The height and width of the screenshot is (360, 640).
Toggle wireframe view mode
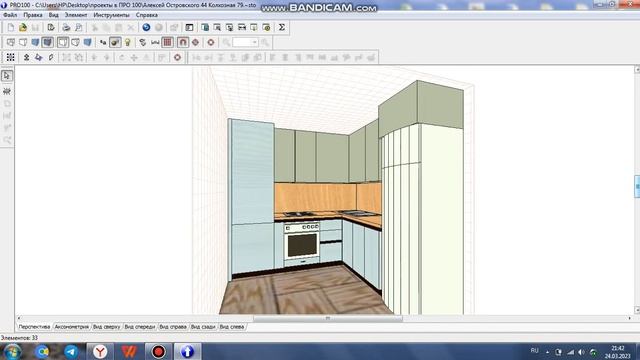[x=11, y=42]
